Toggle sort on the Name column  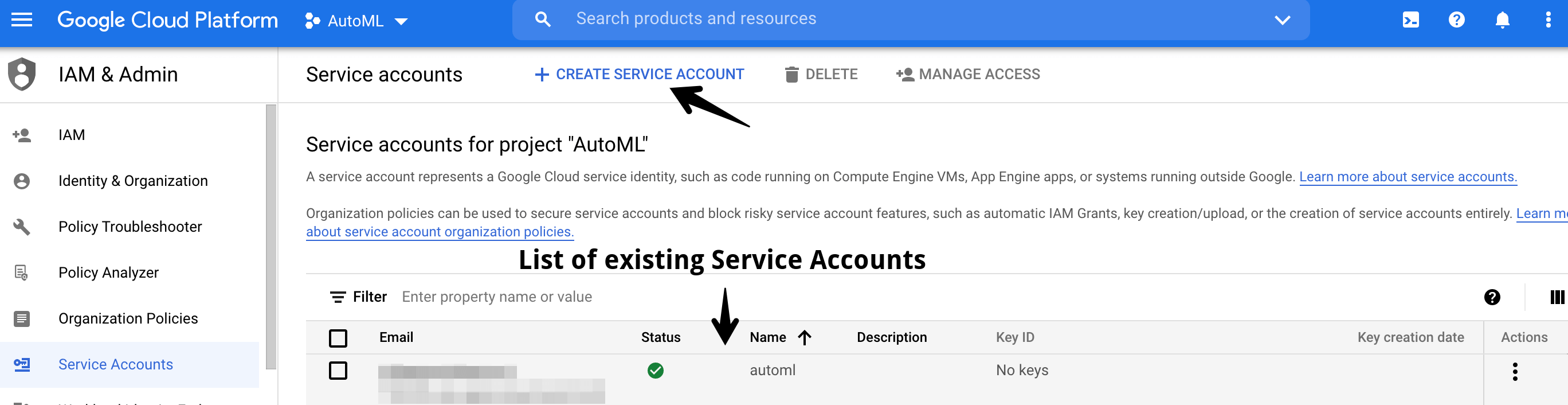[781, 337]
